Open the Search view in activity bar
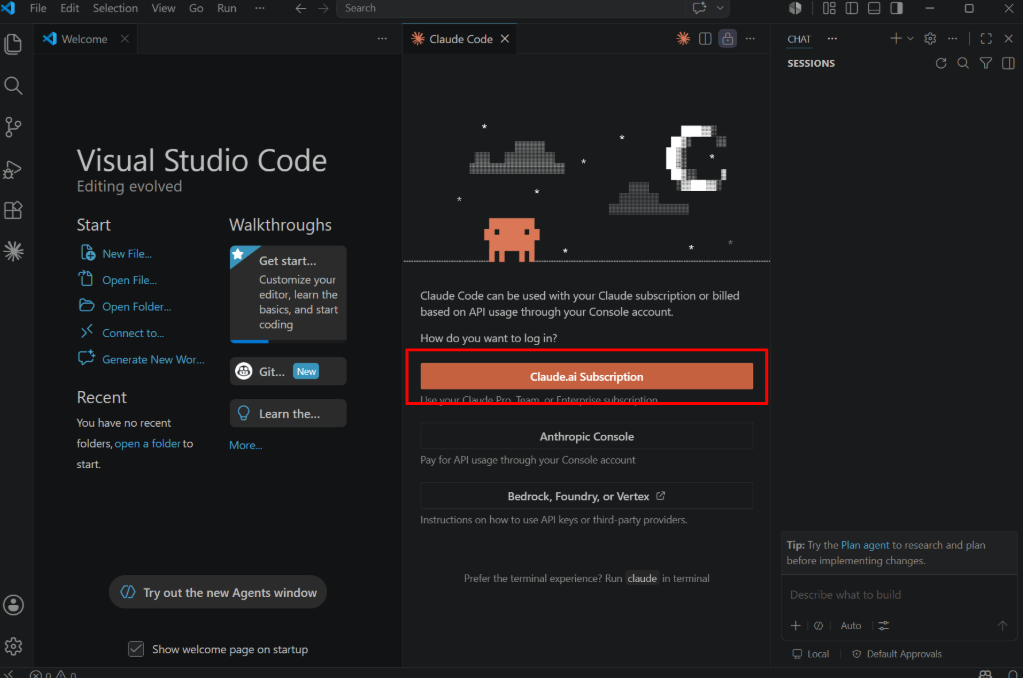This screenshot has width=1023, height=678. coord(13,85)
